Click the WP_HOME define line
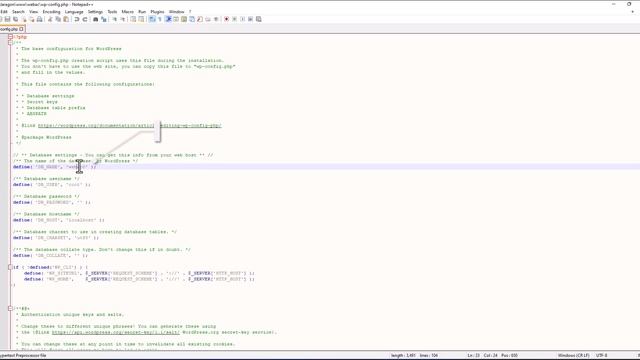This screenshot has width=640, height=360. pyautogui.click(x=139, y=279)
